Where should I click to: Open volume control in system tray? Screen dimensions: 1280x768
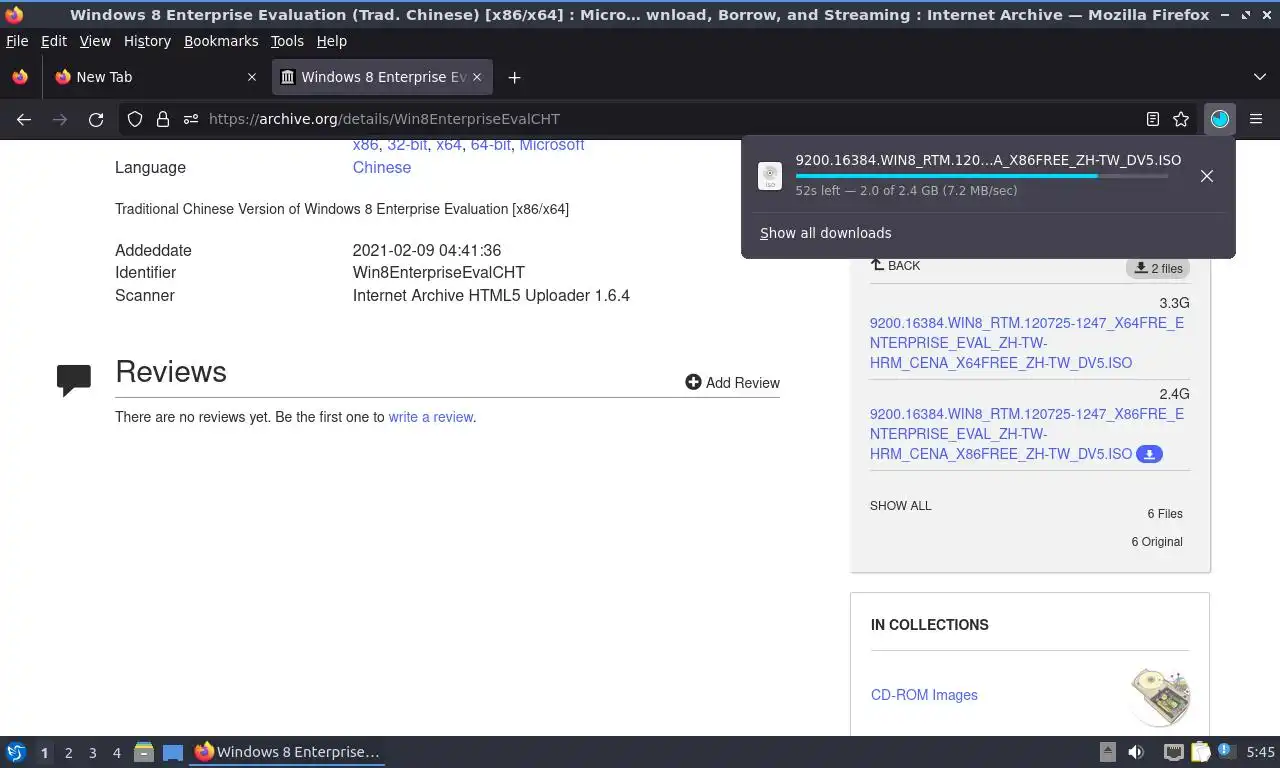[1136, 752]
